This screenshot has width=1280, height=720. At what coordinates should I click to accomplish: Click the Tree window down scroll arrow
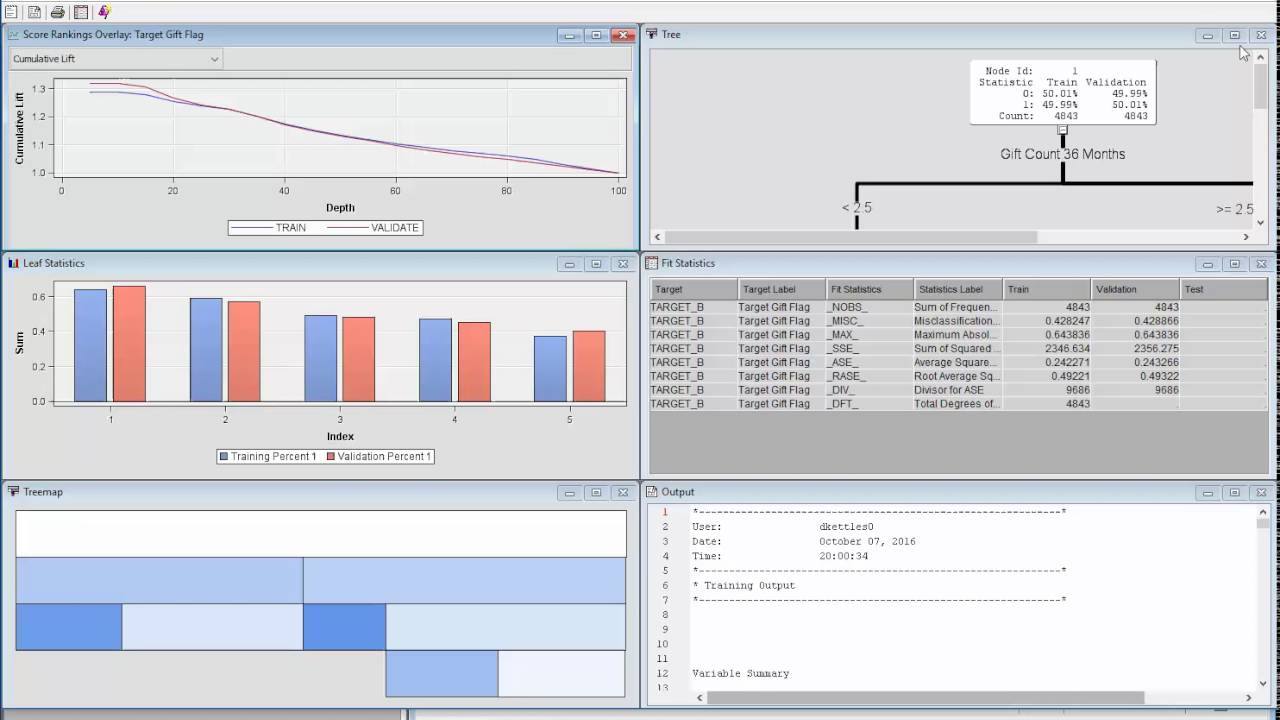point(1261,223)
